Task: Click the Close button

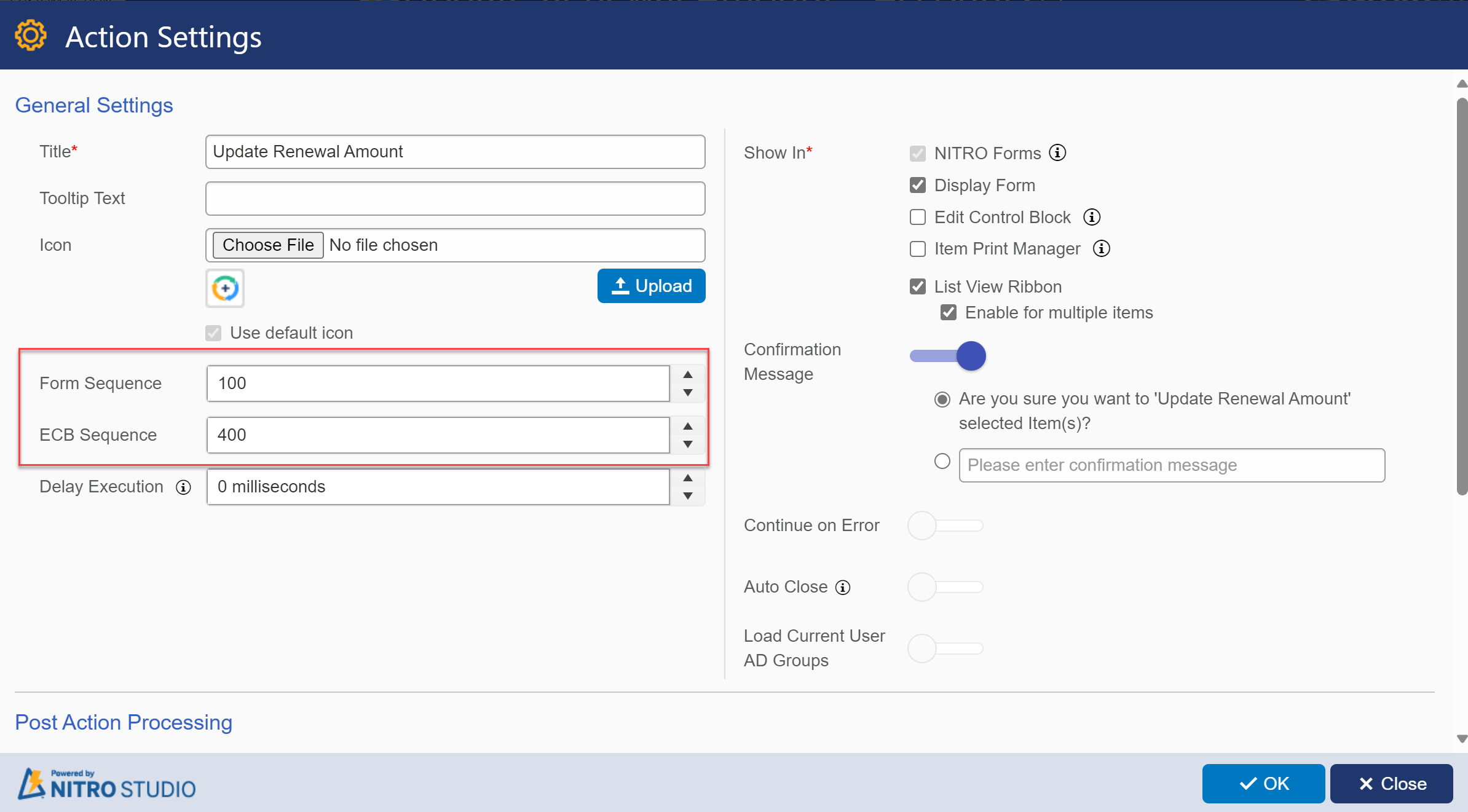Action: [1392, 784]
